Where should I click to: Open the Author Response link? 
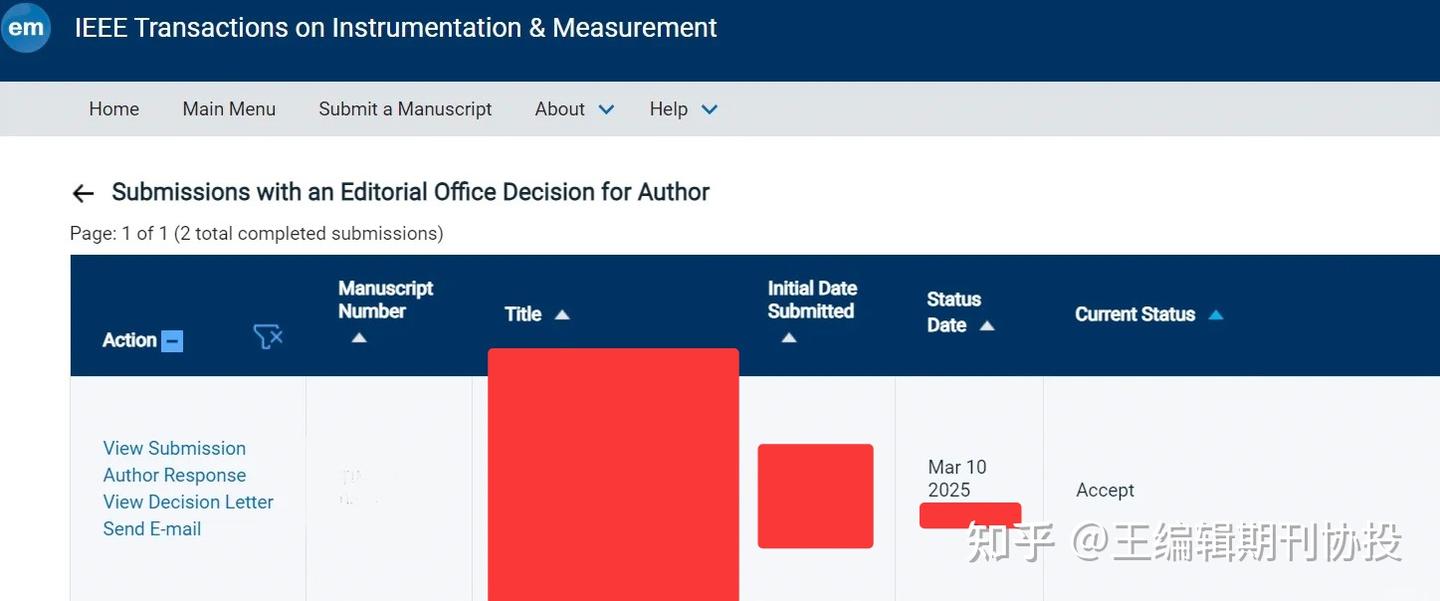point(174,475)
